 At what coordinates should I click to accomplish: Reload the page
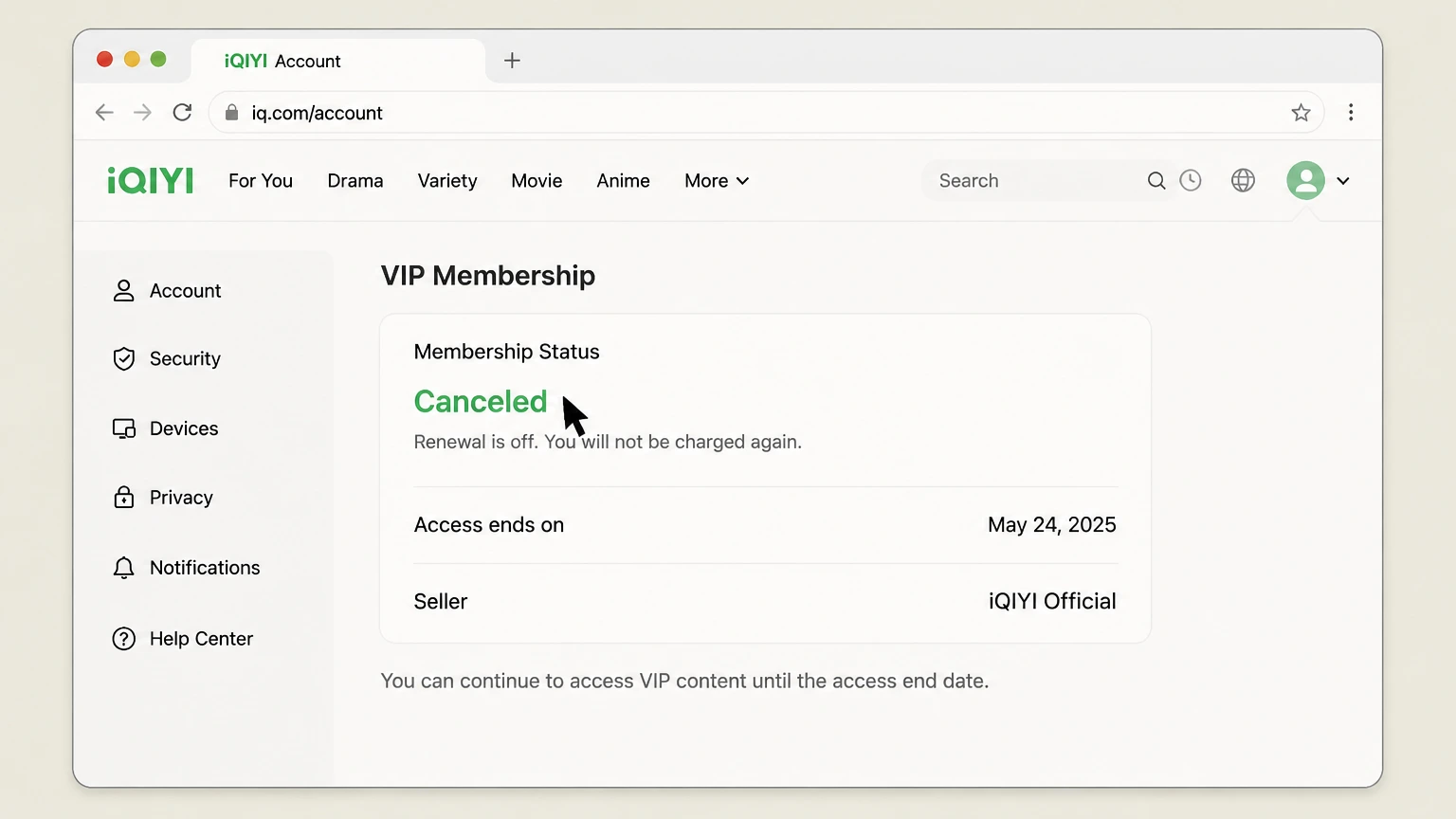click(183, 113)
